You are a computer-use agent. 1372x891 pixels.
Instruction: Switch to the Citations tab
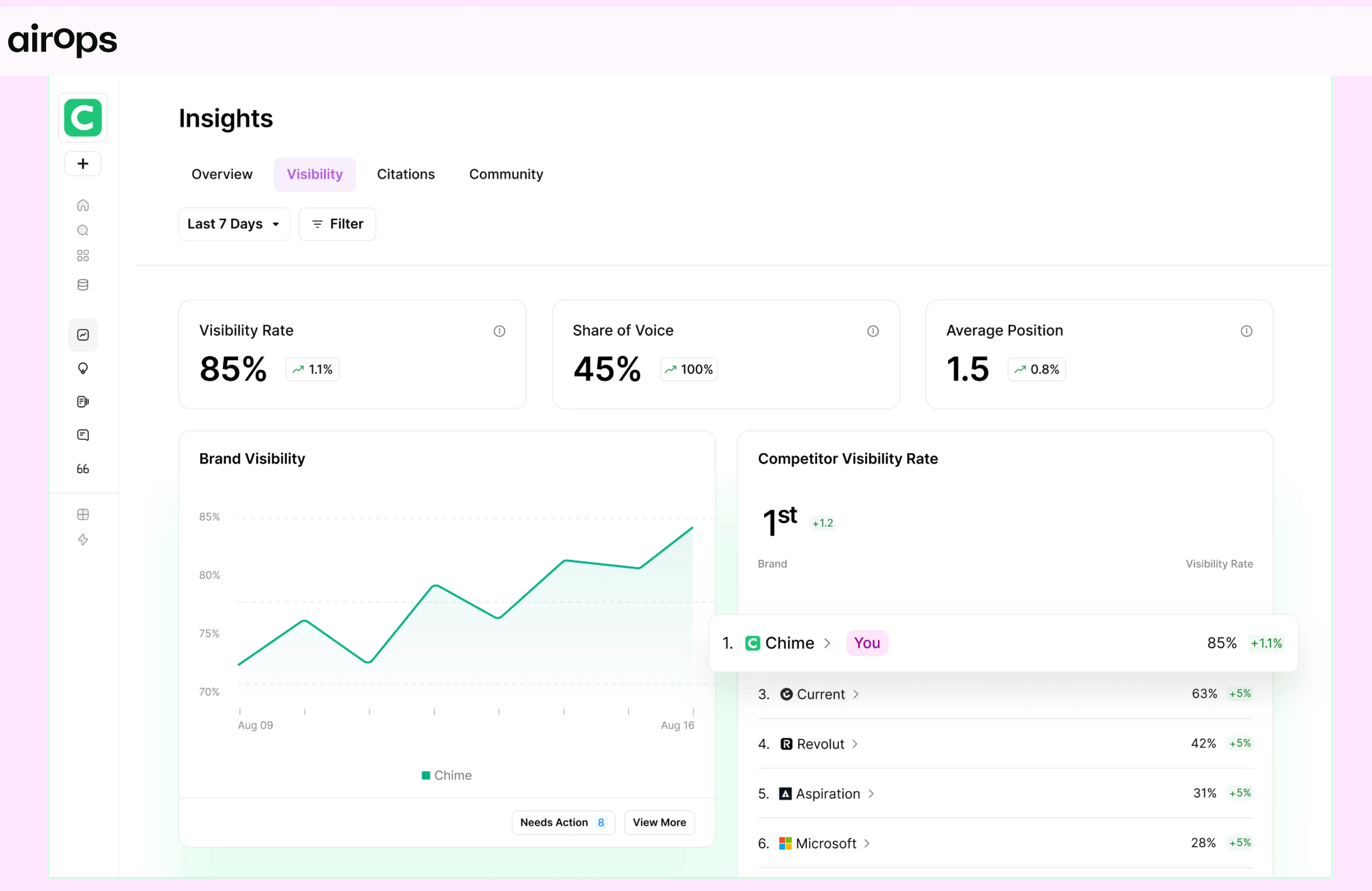[x=406, y=173]
